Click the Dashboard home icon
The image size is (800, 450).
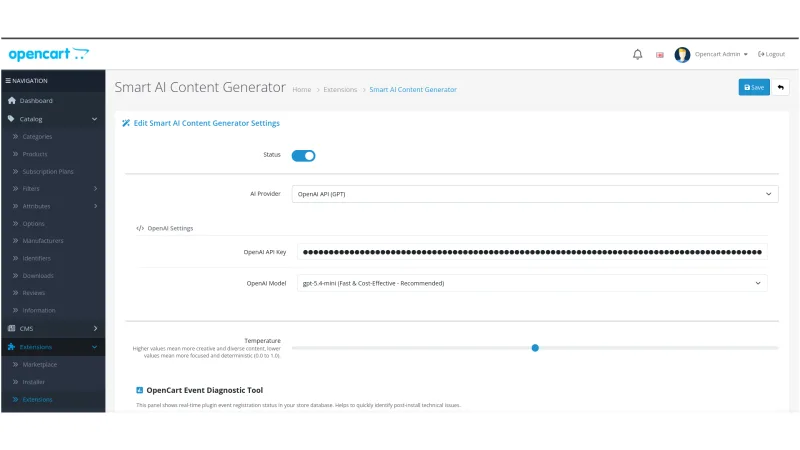(x=12, y=101)
